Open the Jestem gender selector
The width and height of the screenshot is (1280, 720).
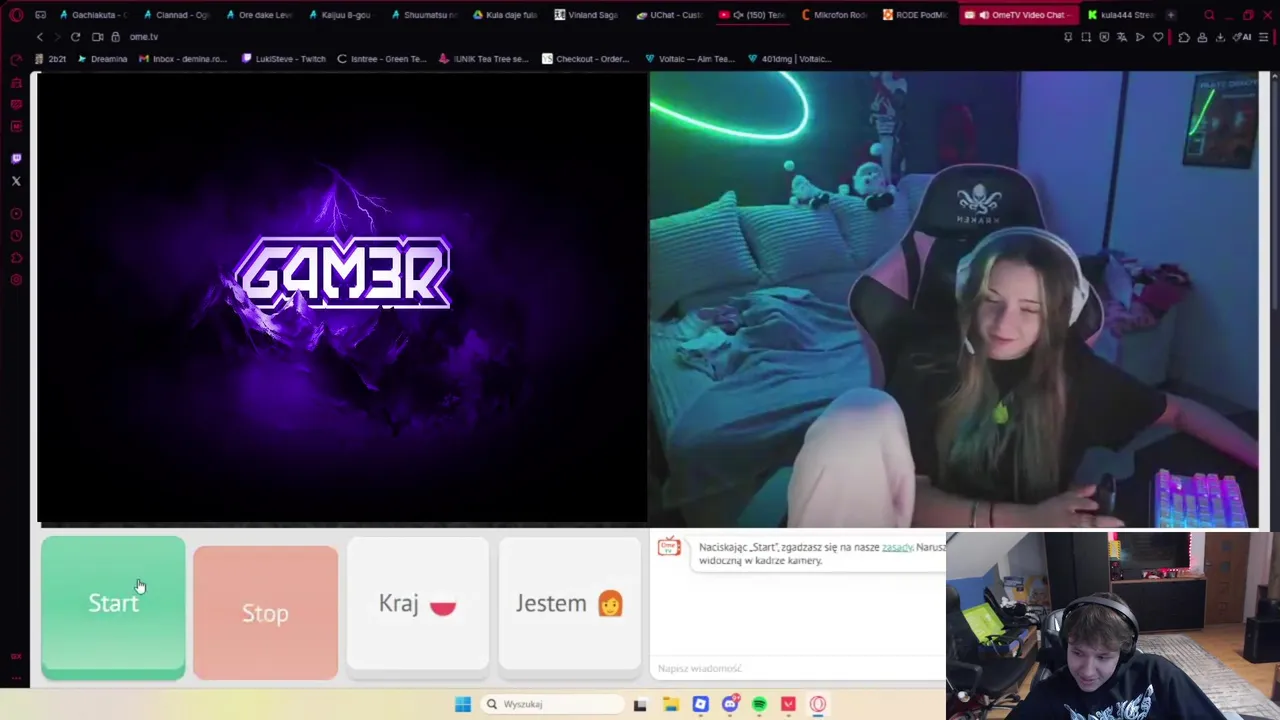570,603
